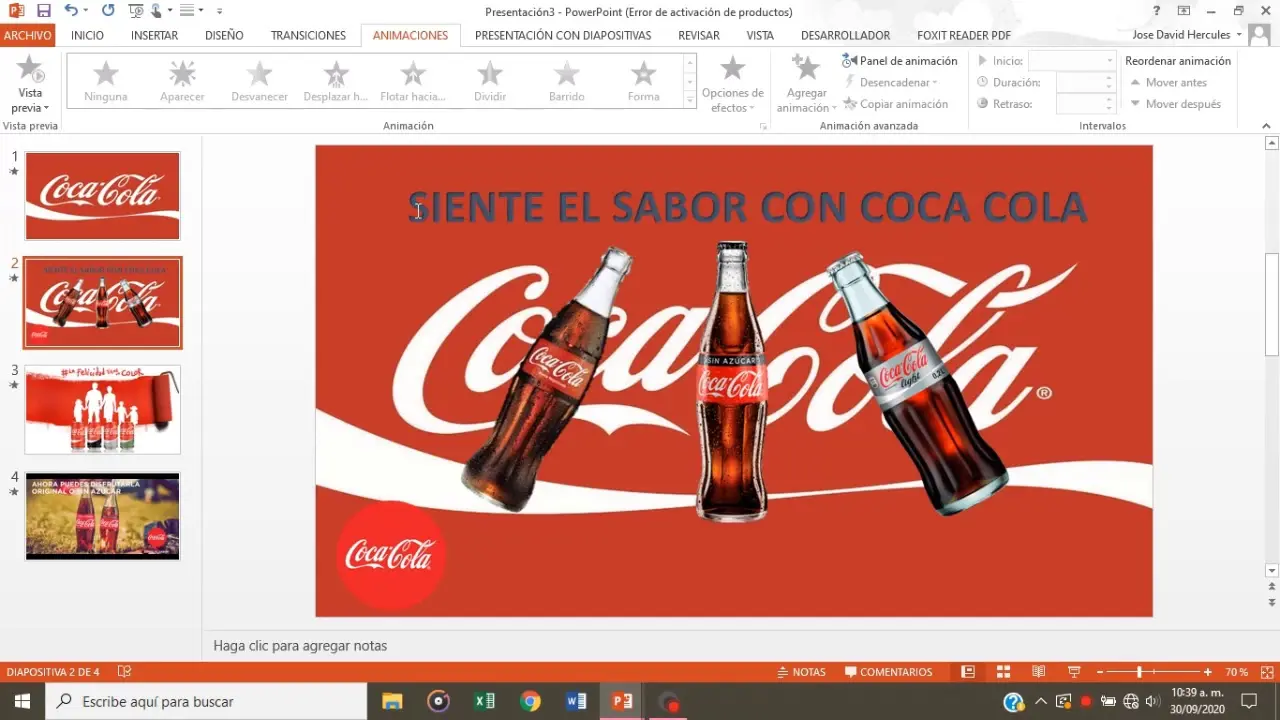Screen dimensions: 1280x720
Task: Expand the animation gallery more arrow
Action: tap(690, 100)
